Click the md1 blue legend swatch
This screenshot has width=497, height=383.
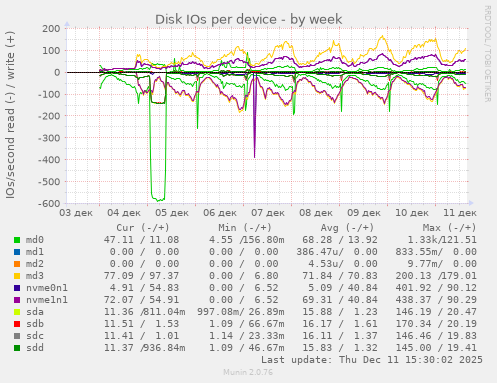click(x=17, y=252)
